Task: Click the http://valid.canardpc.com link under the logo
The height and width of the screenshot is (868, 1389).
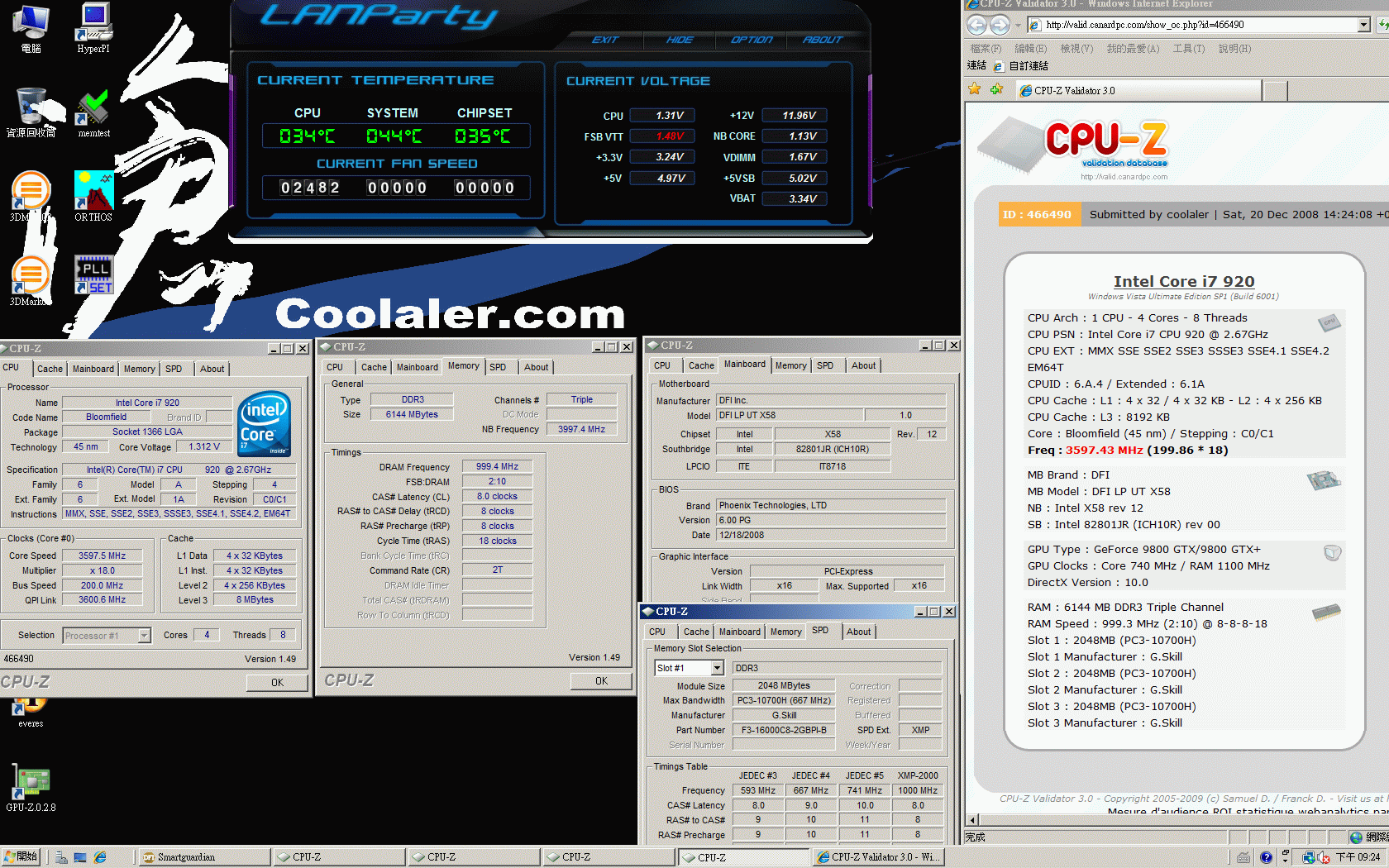Action: 1124,177
